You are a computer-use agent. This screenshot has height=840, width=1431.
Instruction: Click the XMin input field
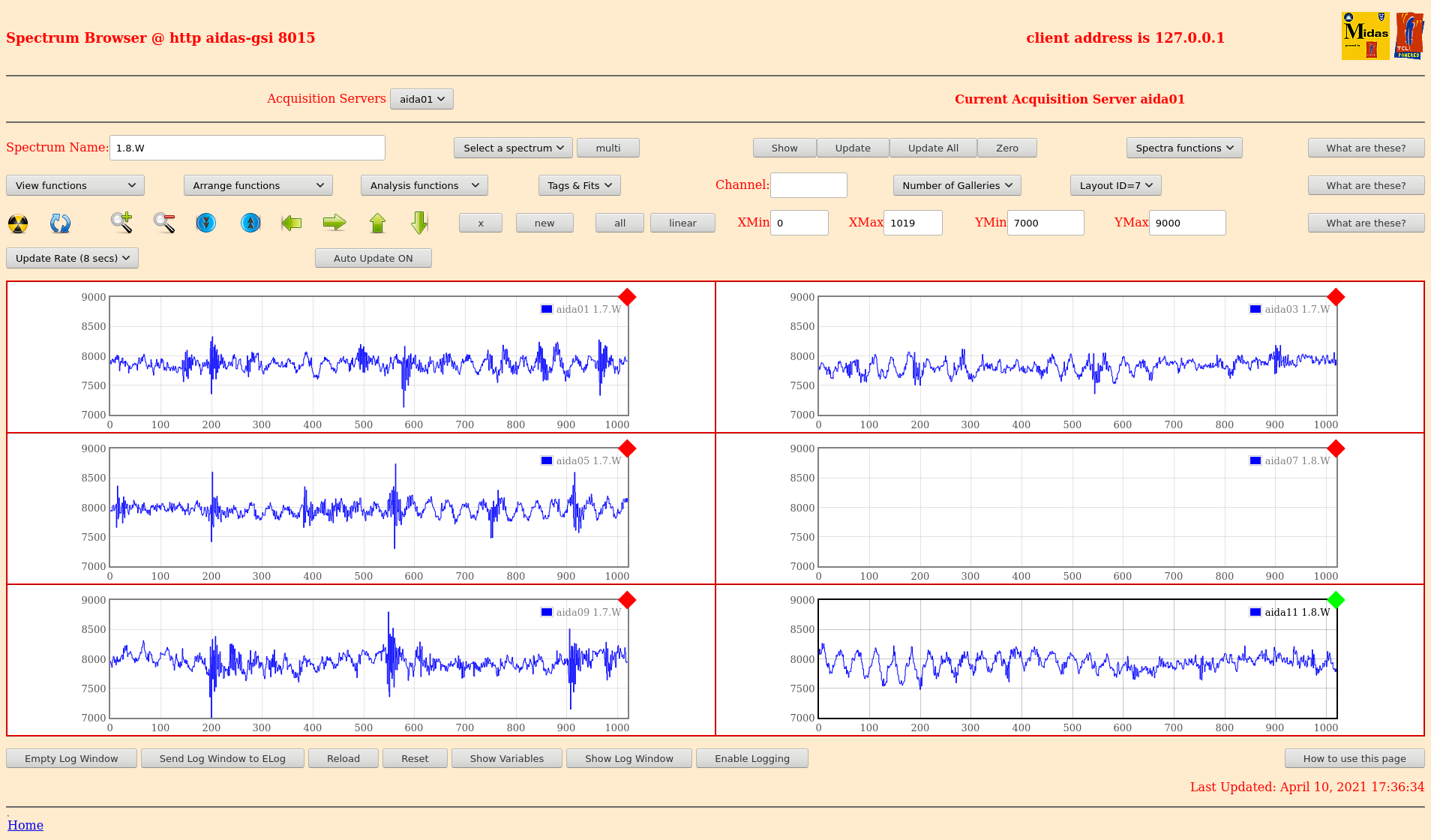[799, 223]
